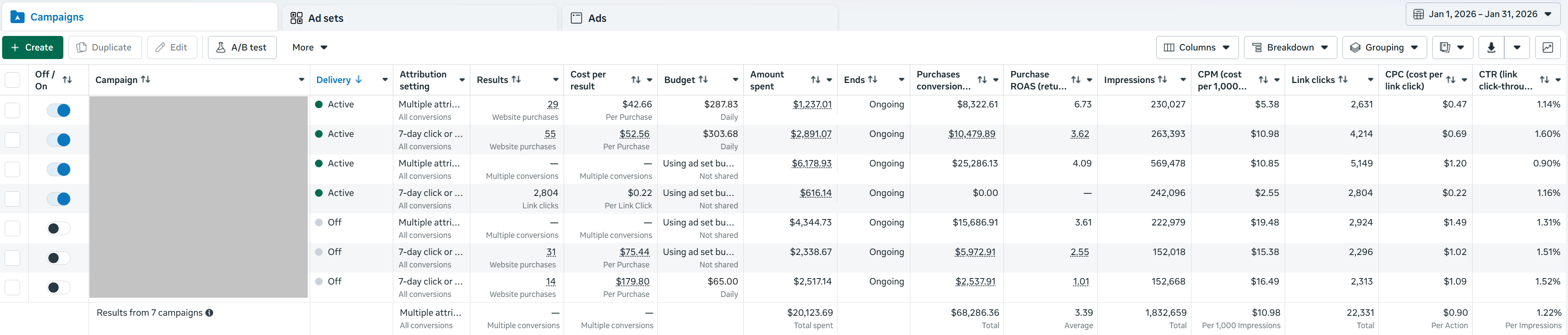Click the download export icon

point(1491,47)
